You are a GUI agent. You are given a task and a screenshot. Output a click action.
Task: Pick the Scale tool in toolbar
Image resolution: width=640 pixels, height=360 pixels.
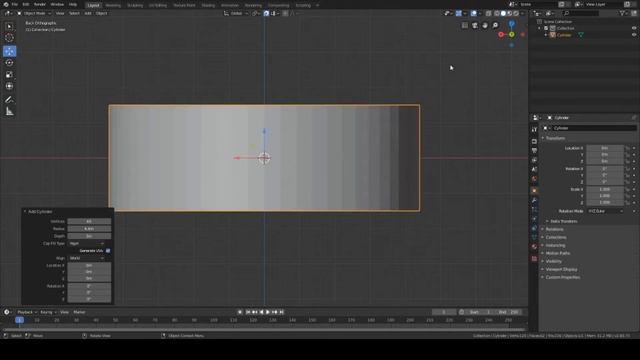tap(9, 75)
